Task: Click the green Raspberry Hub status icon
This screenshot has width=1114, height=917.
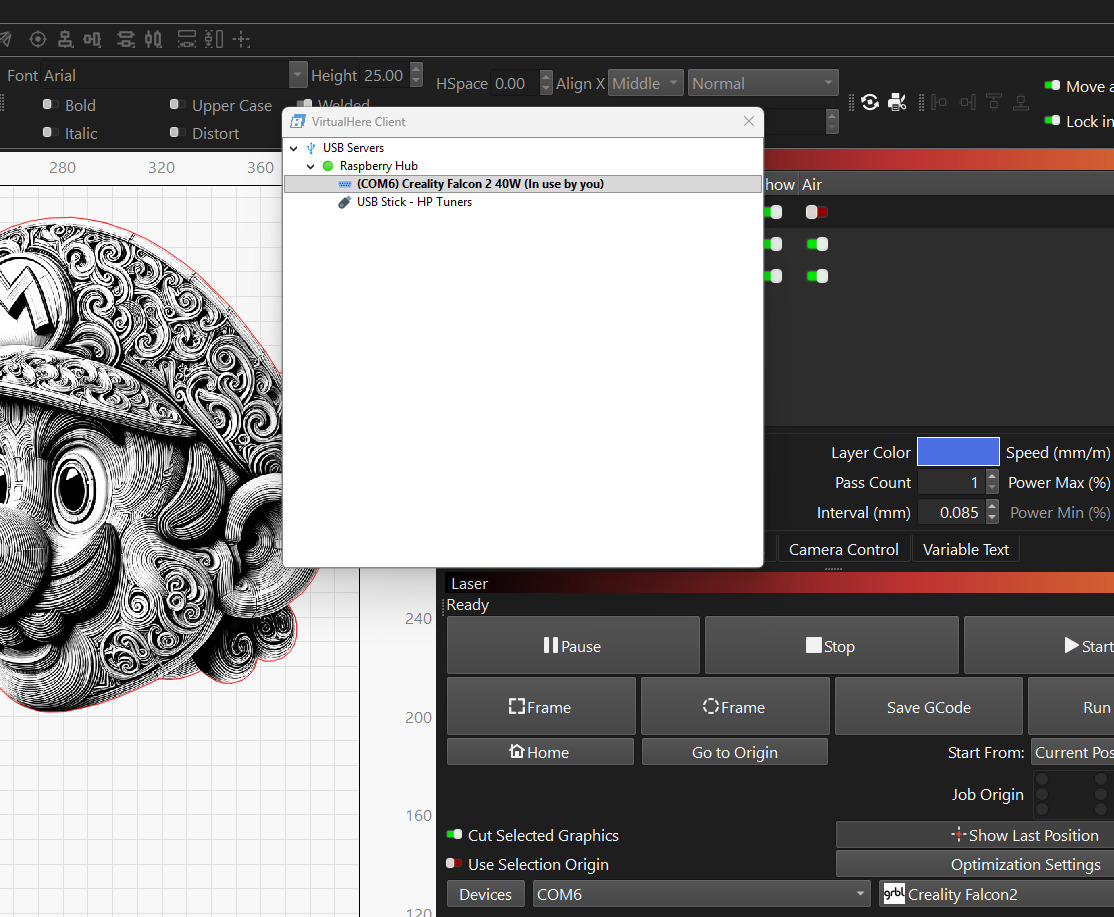Action: click(x=328, y=166)
